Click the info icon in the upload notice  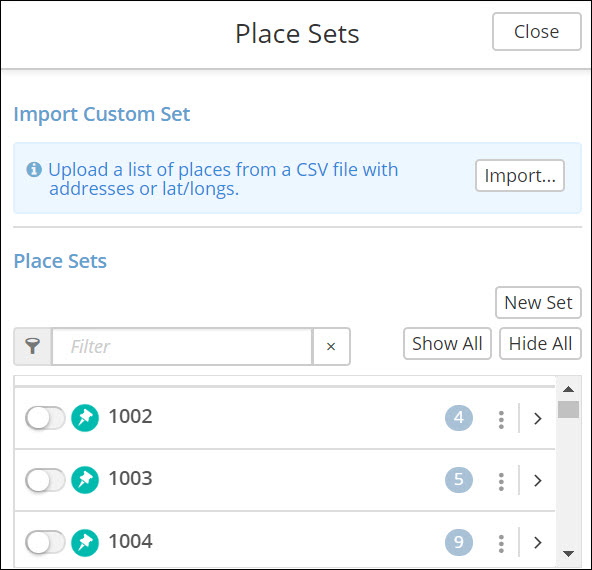coord(34,169)
